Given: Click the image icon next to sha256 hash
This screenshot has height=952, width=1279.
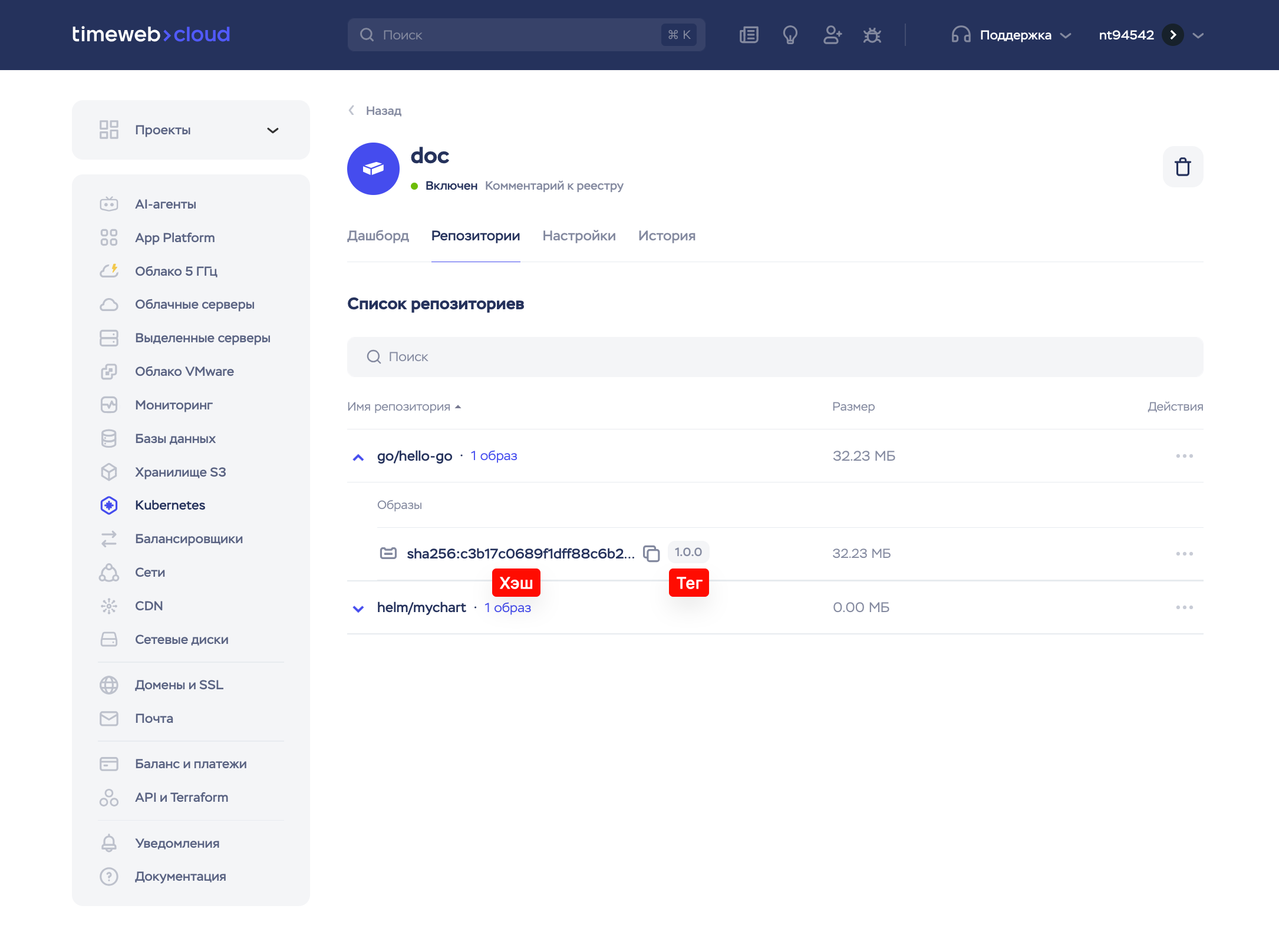Looking at the screenshot, I should (388, 553).
